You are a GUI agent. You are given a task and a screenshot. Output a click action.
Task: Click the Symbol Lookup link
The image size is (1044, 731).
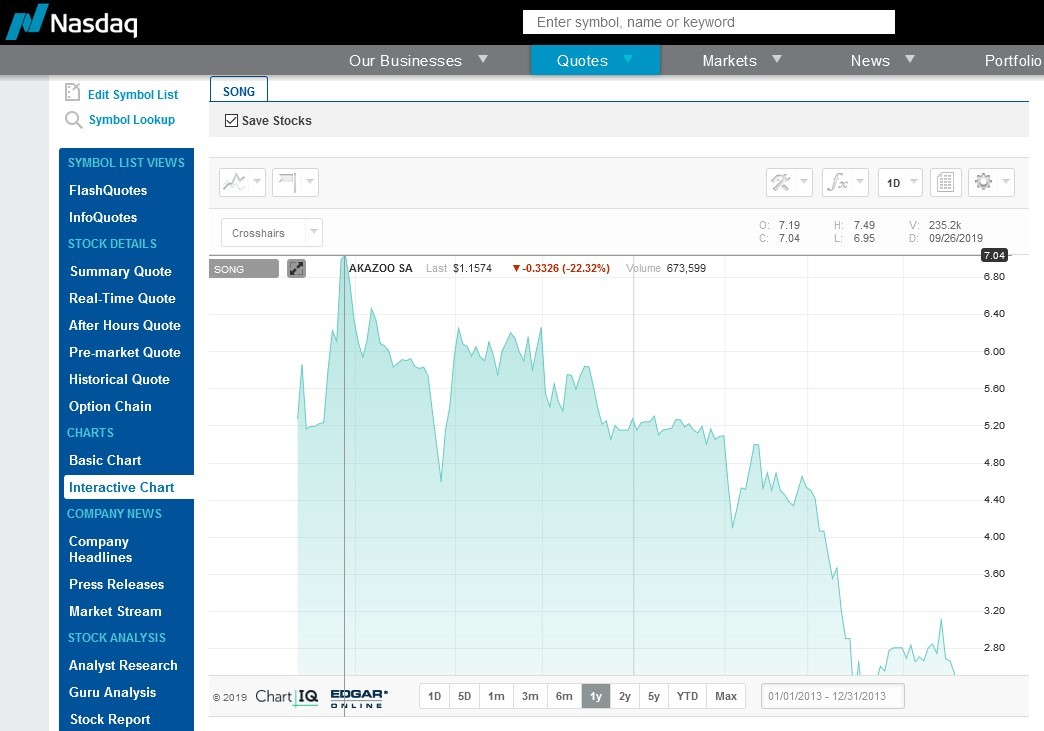coord(132,120)
